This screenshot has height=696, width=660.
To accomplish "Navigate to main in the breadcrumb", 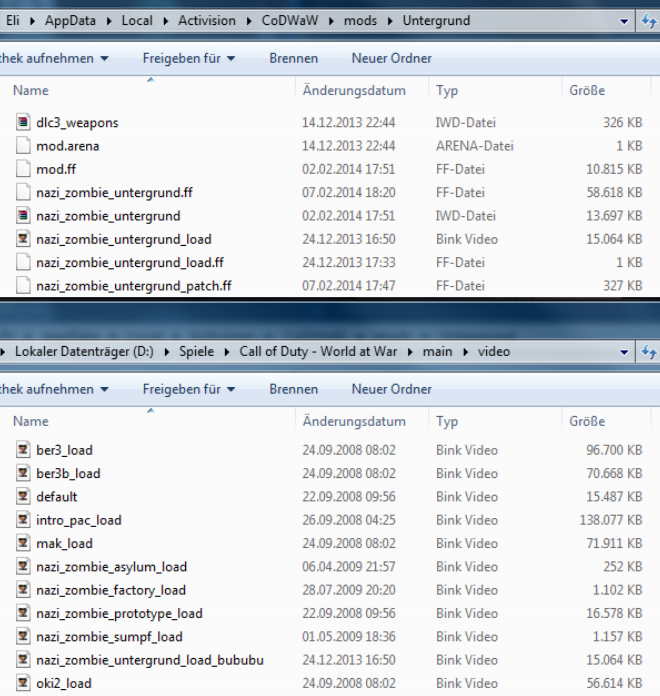I will tap(437, 352).
